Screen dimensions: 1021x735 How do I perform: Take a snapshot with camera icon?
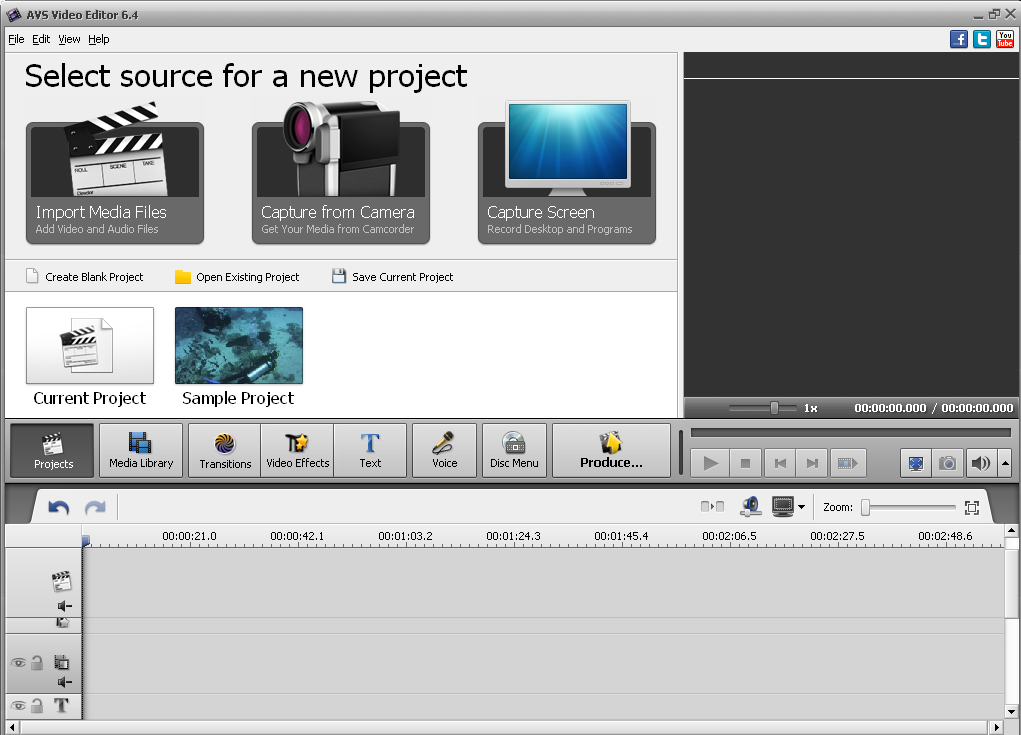click(x=947, y=464)
